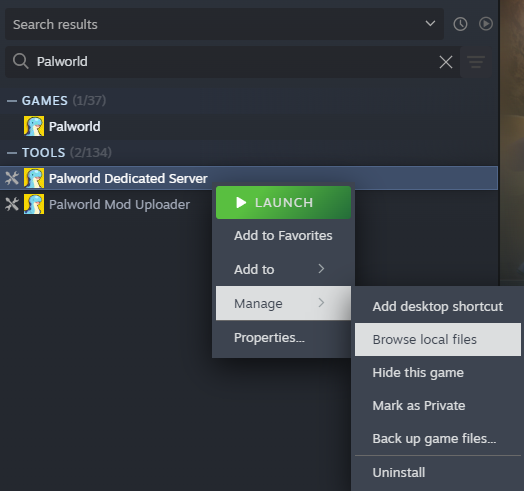
Task: Click the search magnifier icon
Action: 20,62
